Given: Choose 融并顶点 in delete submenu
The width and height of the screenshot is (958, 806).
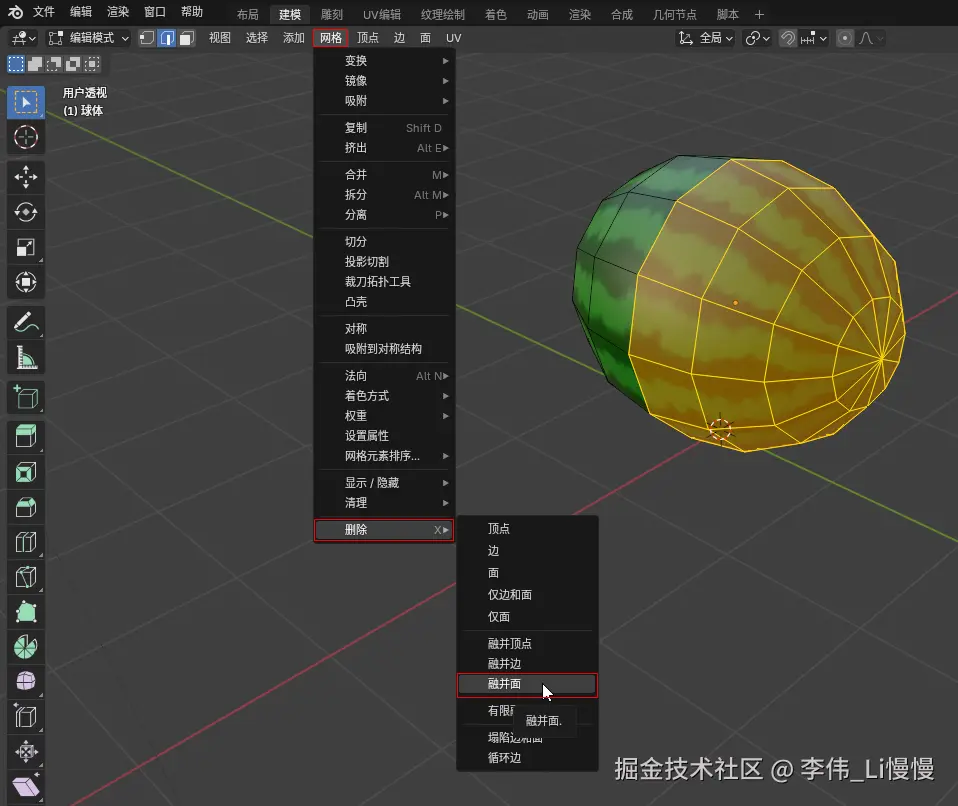Looking at the screenshot, I should [527, 643].
